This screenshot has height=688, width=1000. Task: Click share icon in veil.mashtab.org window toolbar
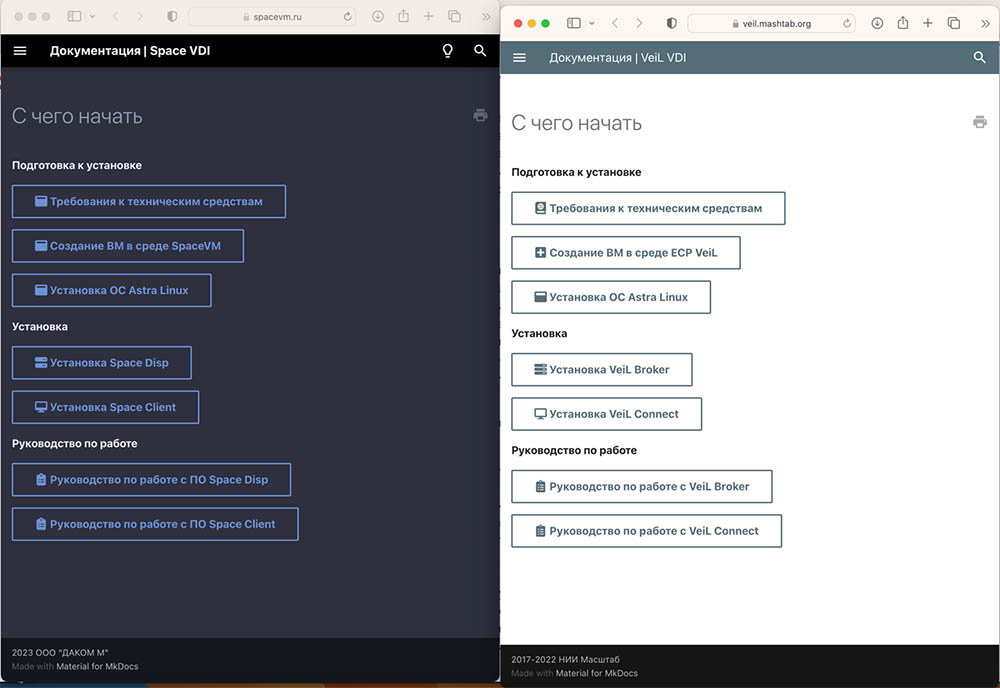902,23
